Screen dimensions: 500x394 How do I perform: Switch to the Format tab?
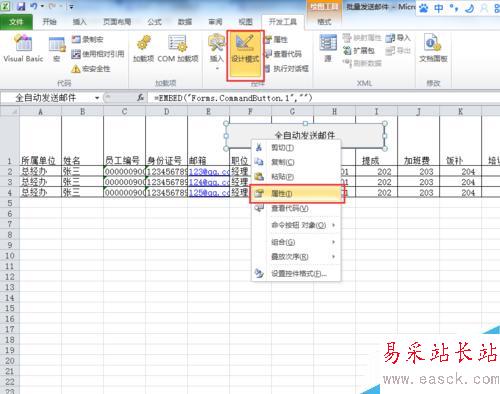[x=324, y=22]
